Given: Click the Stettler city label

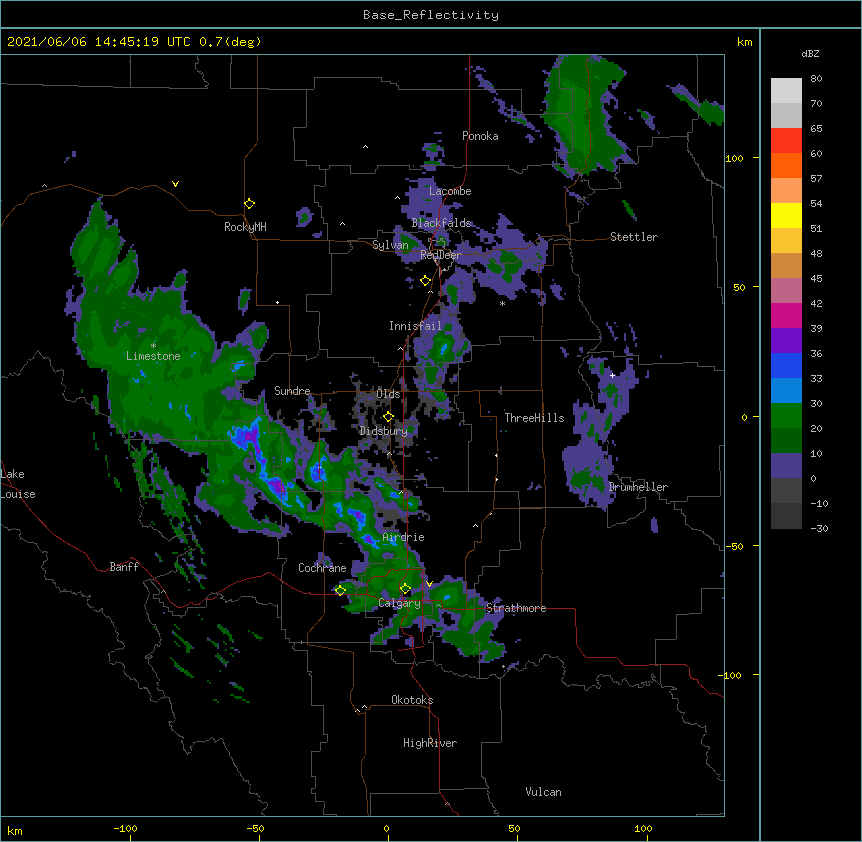Looking at the screenshot, I should click(634, 237).
